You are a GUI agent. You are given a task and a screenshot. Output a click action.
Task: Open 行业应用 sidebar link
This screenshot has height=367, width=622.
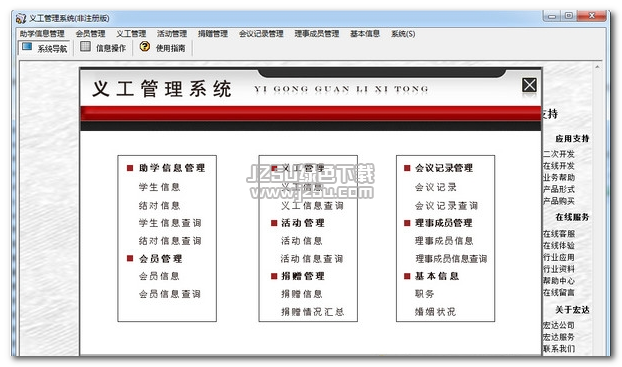559,257
